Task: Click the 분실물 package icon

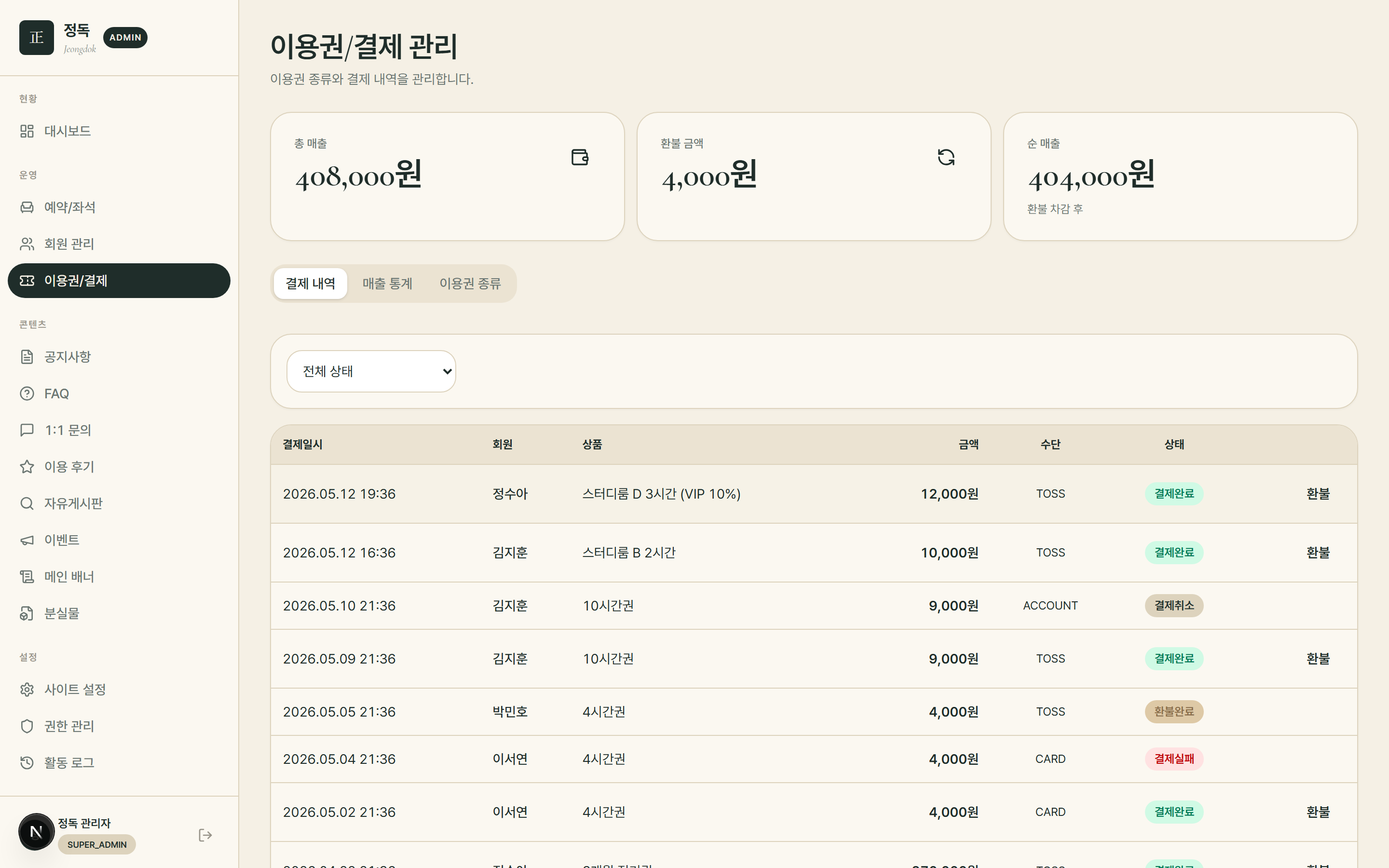Action: (x=27, y=614)
